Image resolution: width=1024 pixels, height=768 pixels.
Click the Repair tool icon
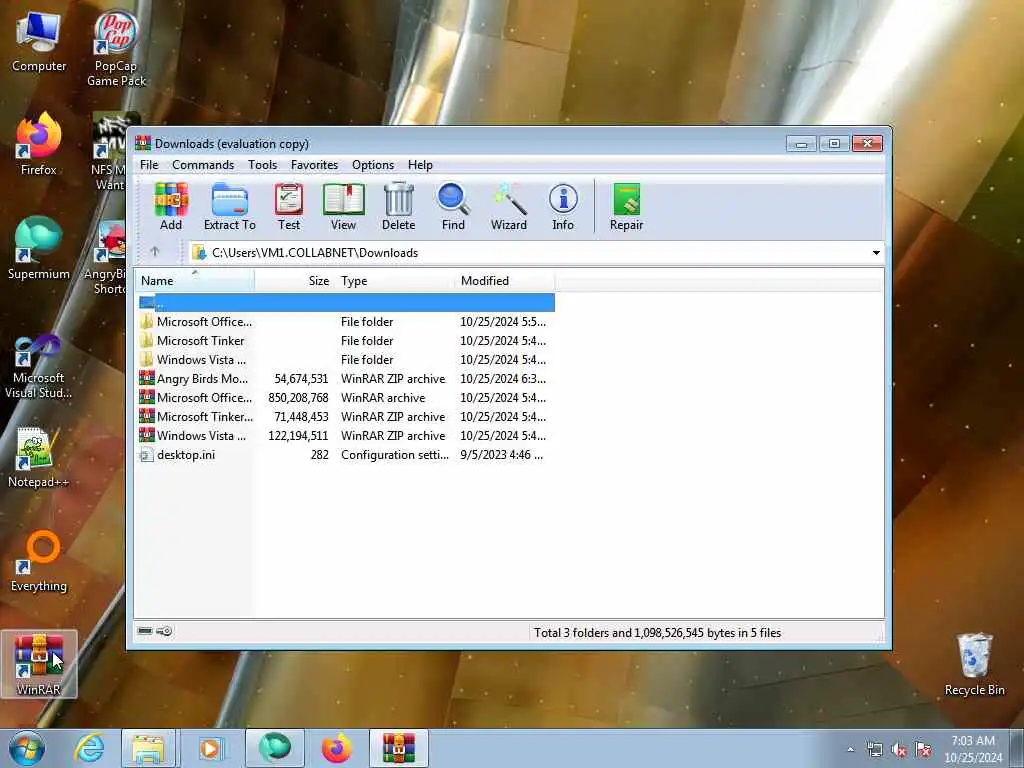pyautogui.click(x=626, y=207)
